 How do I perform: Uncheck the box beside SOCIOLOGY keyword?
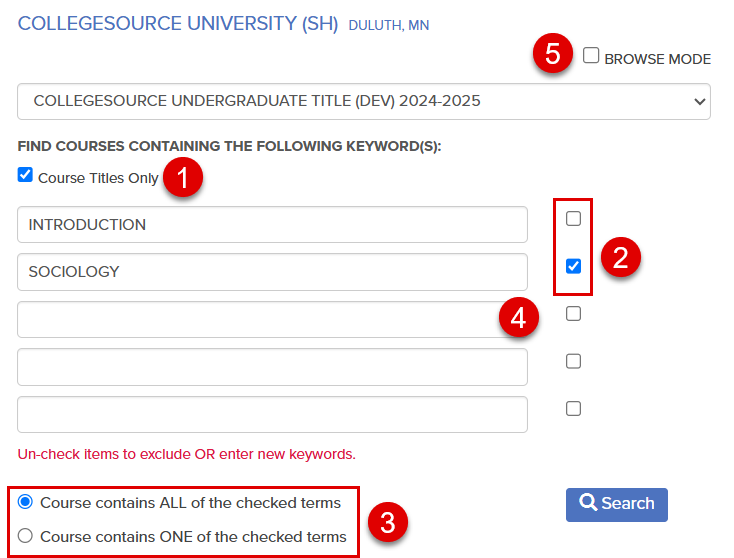573,266
